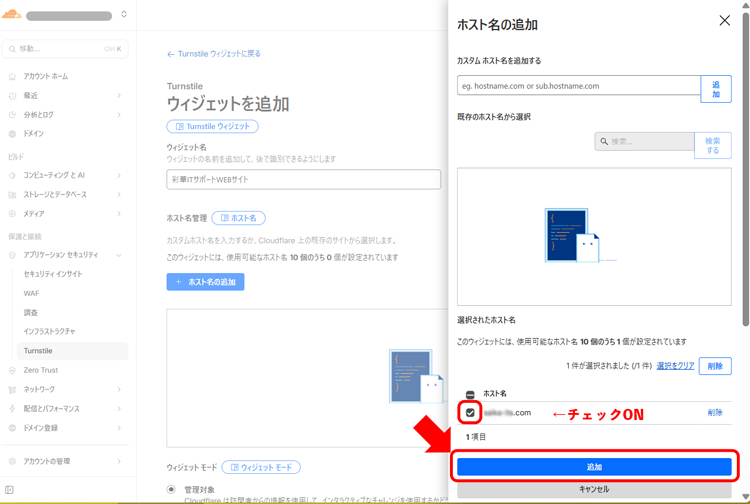Open the Zero Trust menu item
750x504 pixels.
tap(41, 370)
